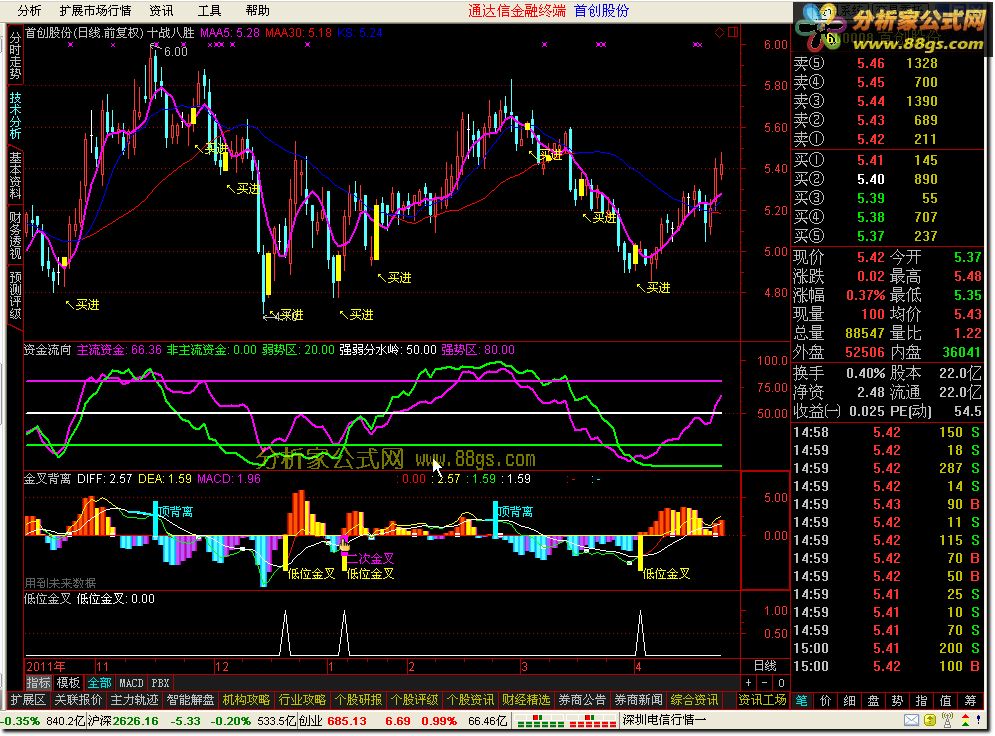Select the 全部 indicator tab
Viewport: 995px width, 736px height.
coord(99,683)
